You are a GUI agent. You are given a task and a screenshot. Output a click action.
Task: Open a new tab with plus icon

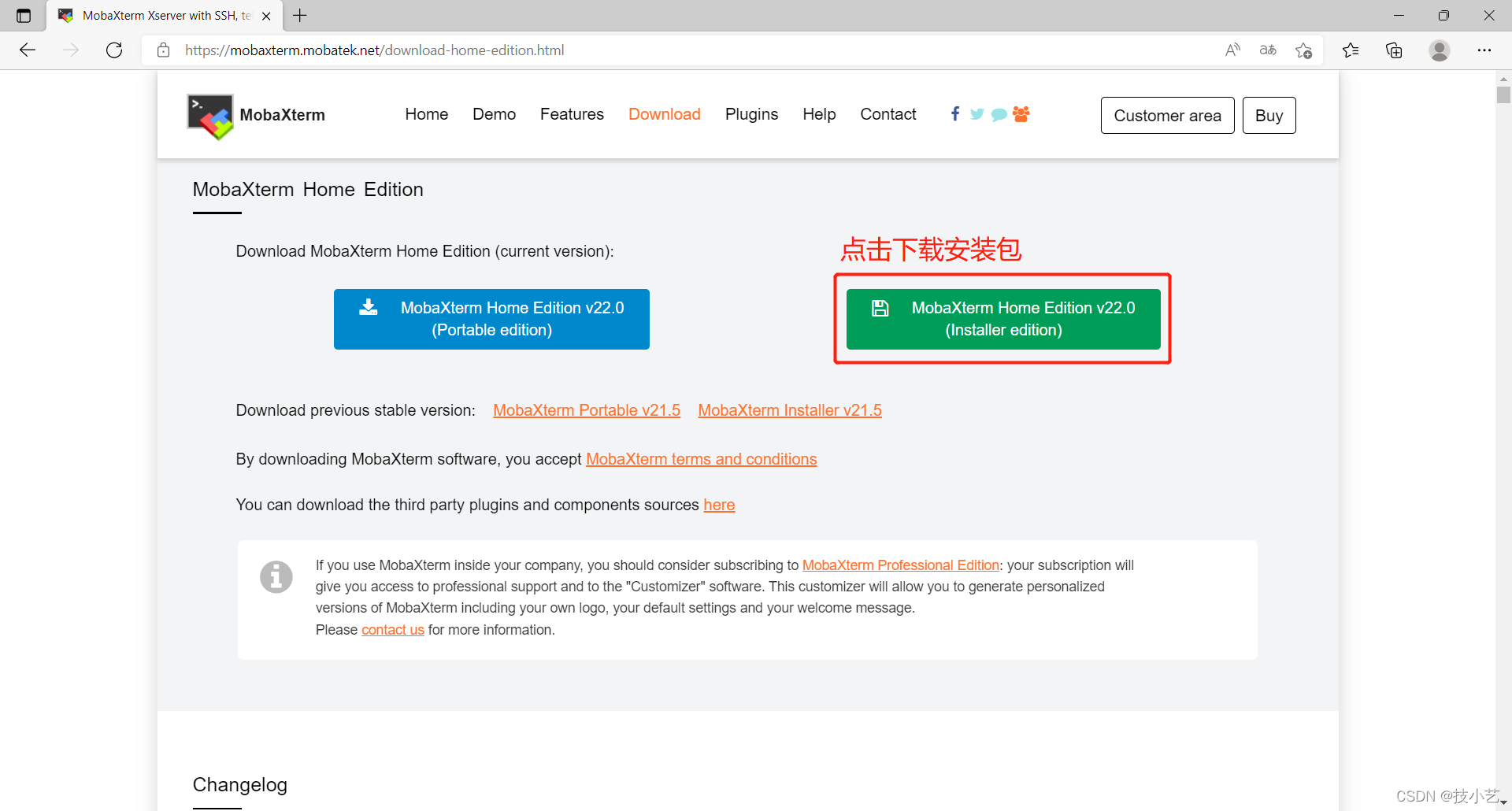300,15
